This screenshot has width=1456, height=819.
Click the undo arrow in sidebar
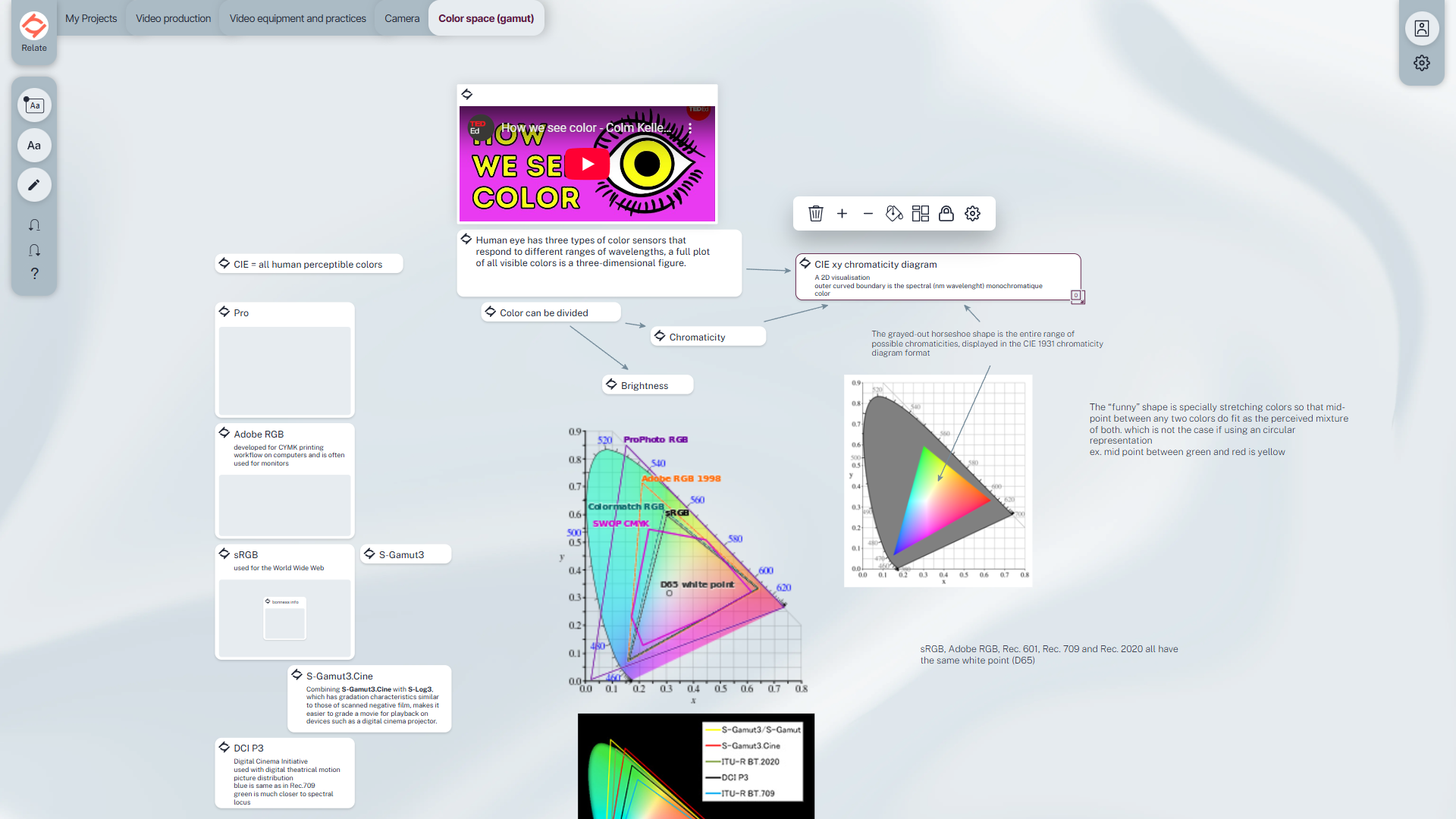coord(34,225)
